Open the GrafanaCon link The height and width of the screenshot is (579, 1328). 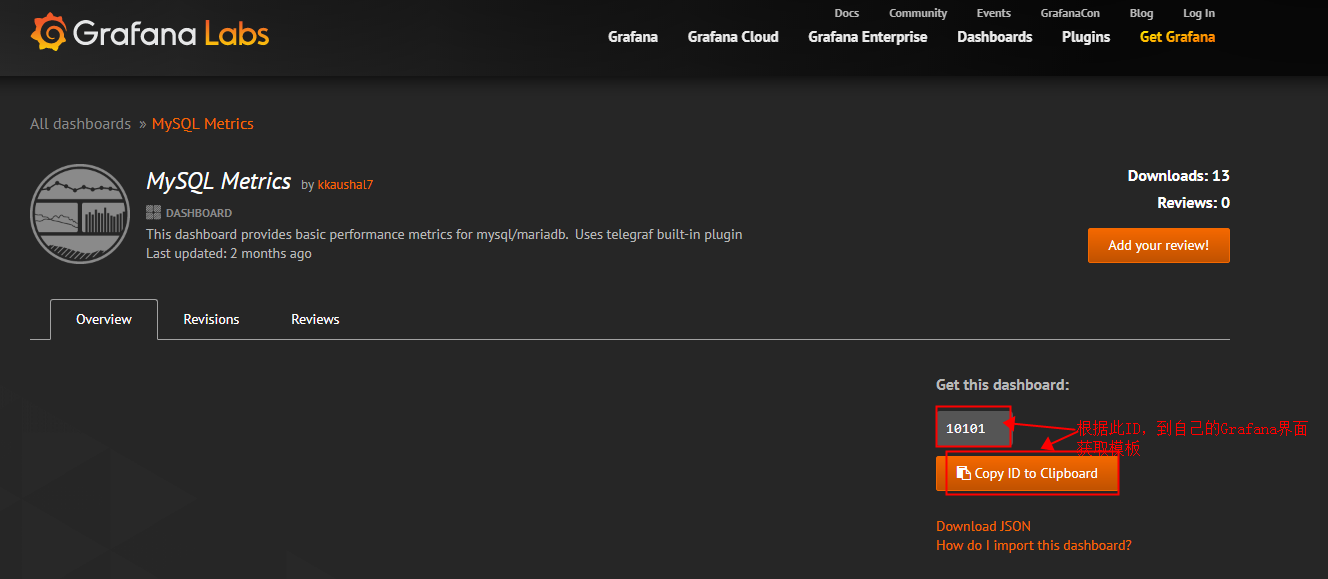pyautogui.click(x=1070, y=13)
